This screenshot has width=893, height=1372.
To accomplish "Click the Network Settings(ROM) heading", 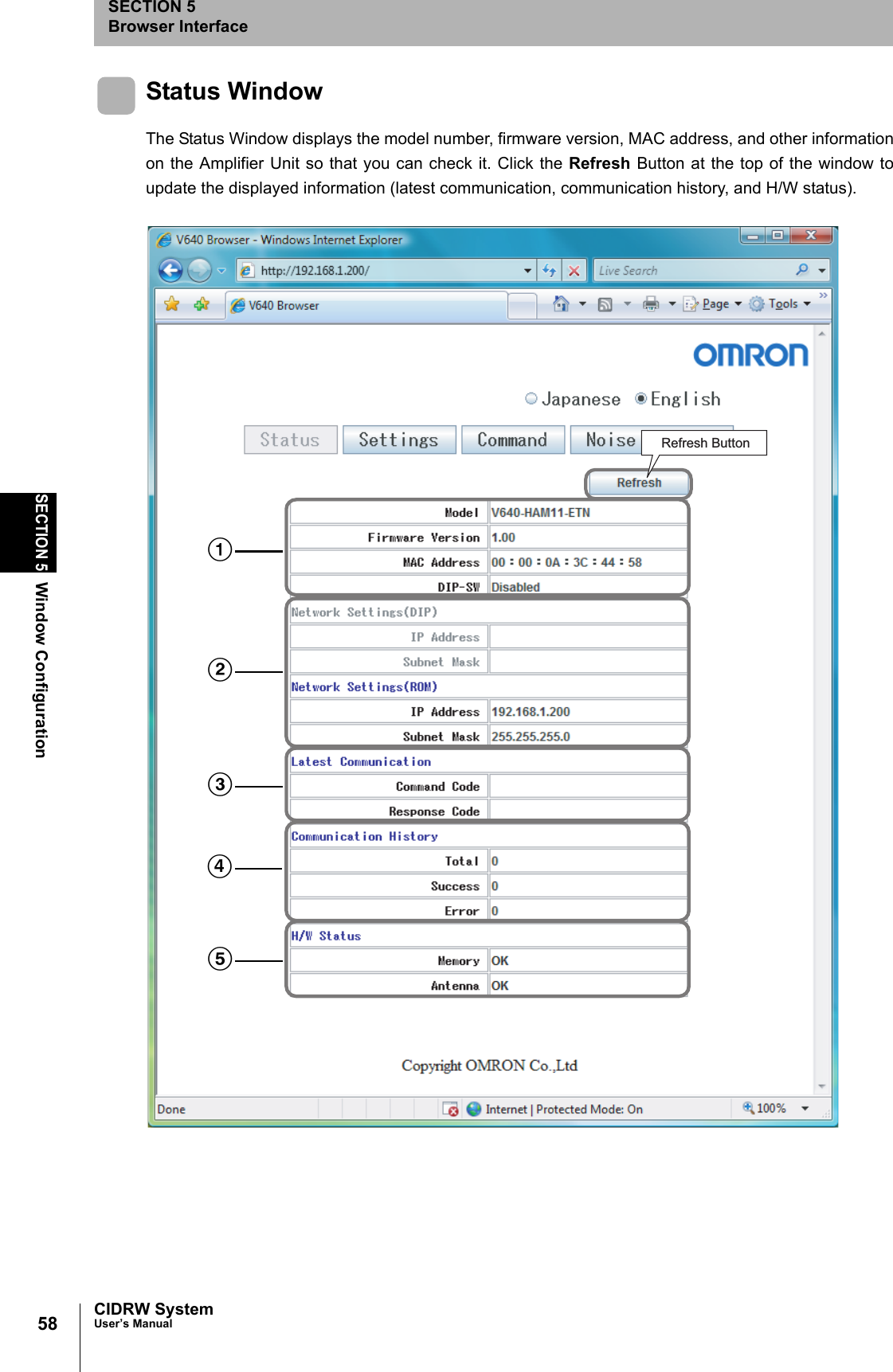I will tap(364, 686).
